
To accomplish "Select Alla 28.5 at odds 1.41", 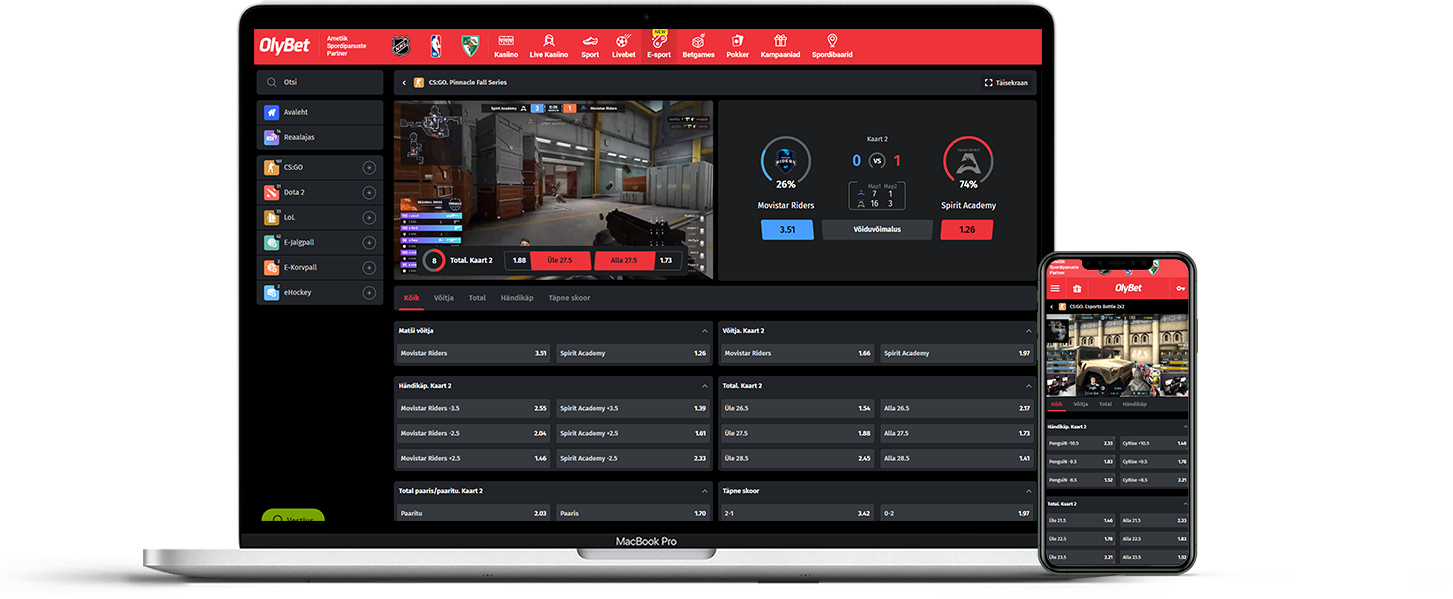I will (957, 458).
